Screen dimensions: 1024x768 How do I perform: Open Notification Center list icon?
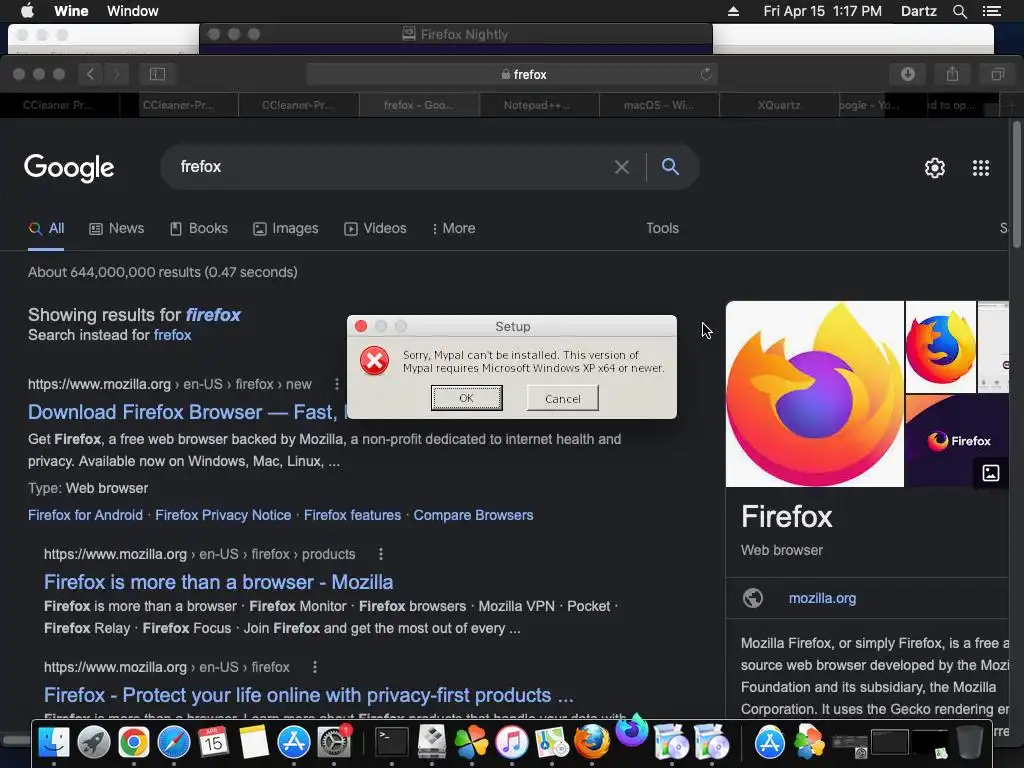991,11
